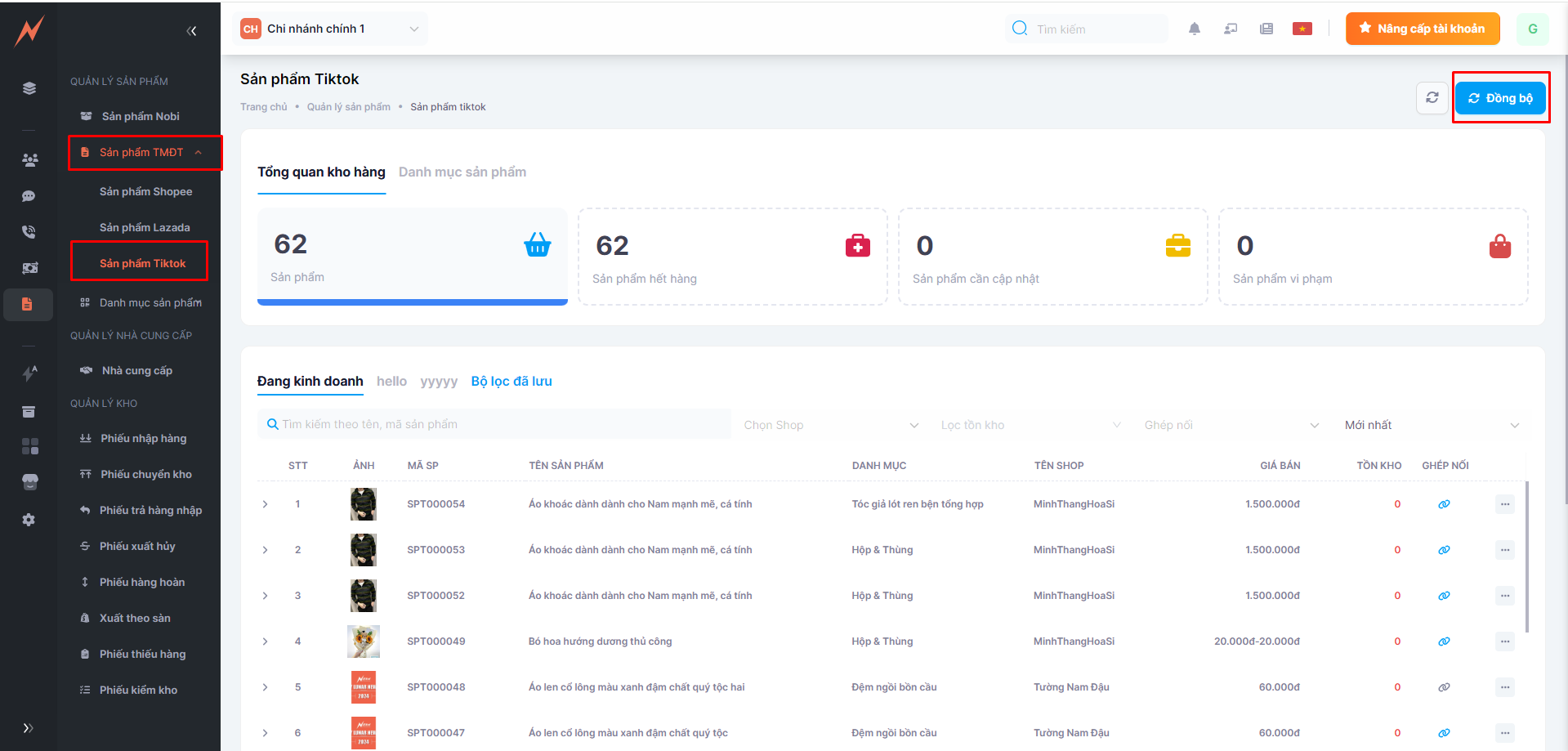Click the bouquet thumbnail for SPT000049
The image size is (1568, 751).
pyautogui.click(x=364, y=641)
